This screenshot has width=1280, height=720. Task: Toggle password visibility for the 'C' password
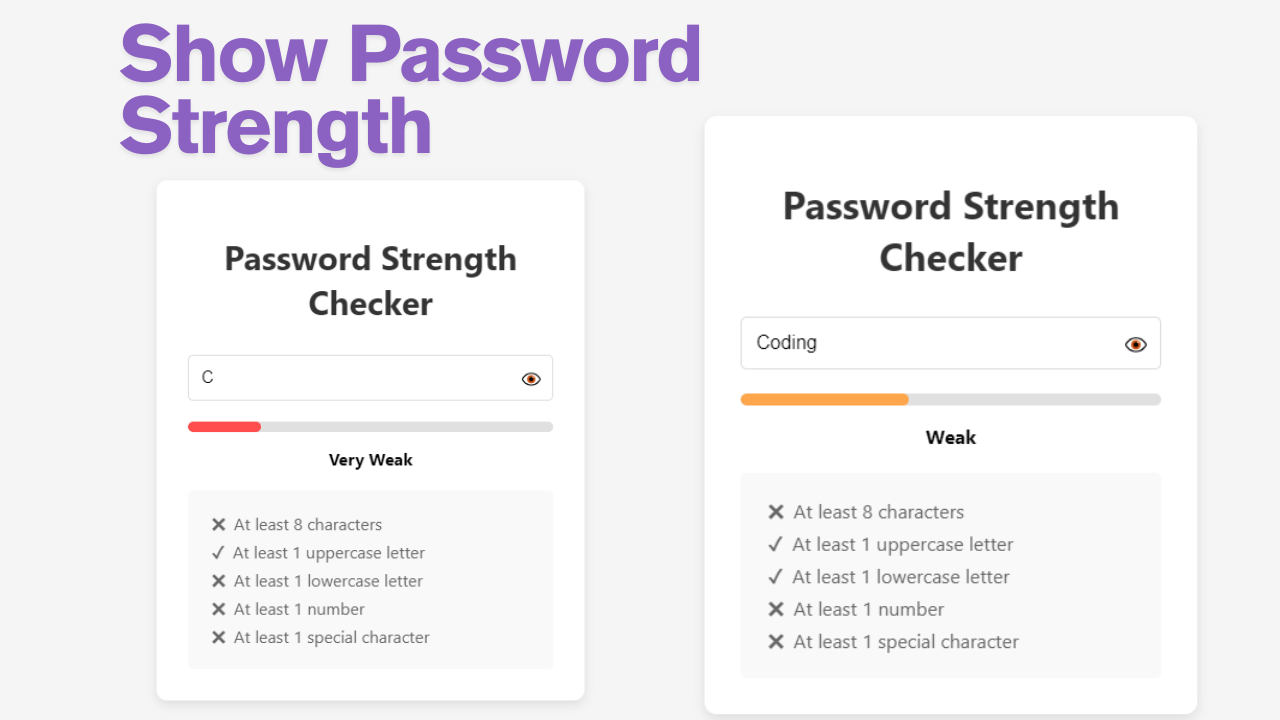click(x=530, y=378)
